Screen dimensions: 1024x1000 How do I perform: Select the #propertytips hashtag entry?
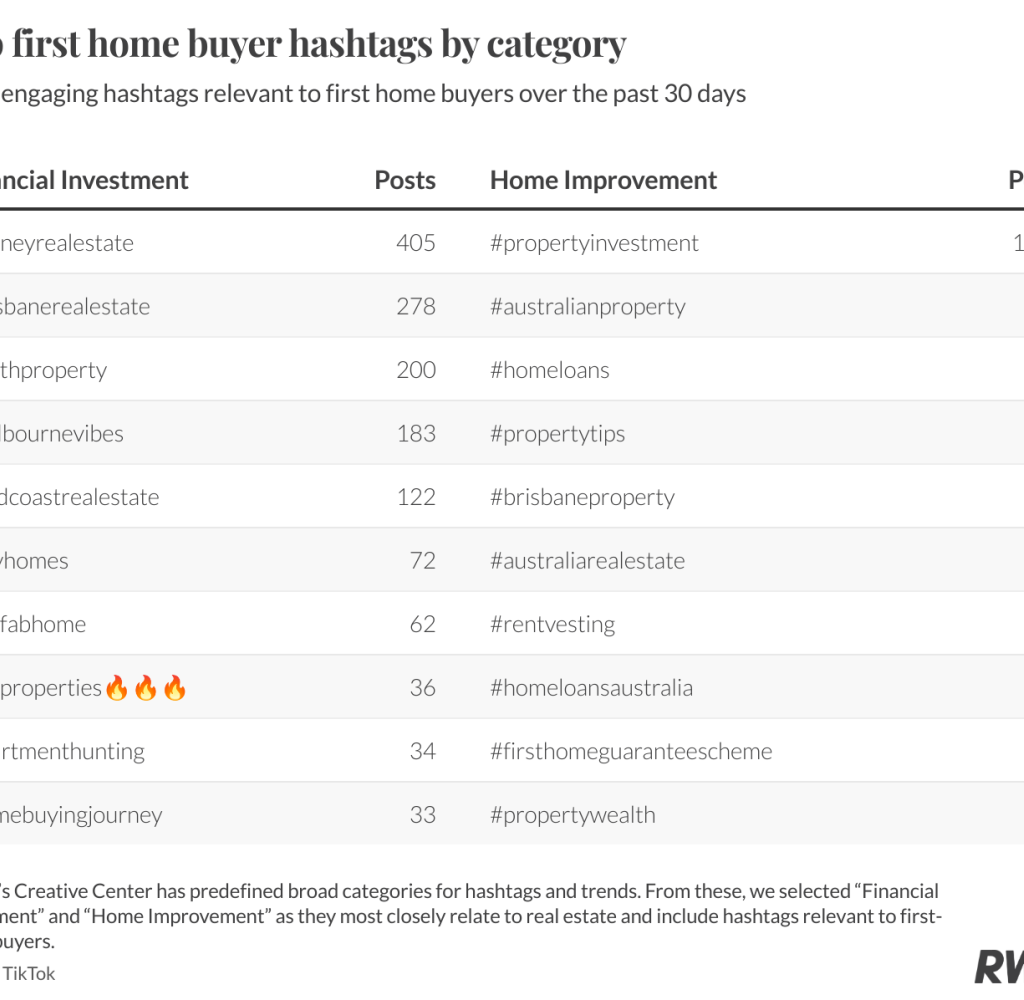point(558,434)
